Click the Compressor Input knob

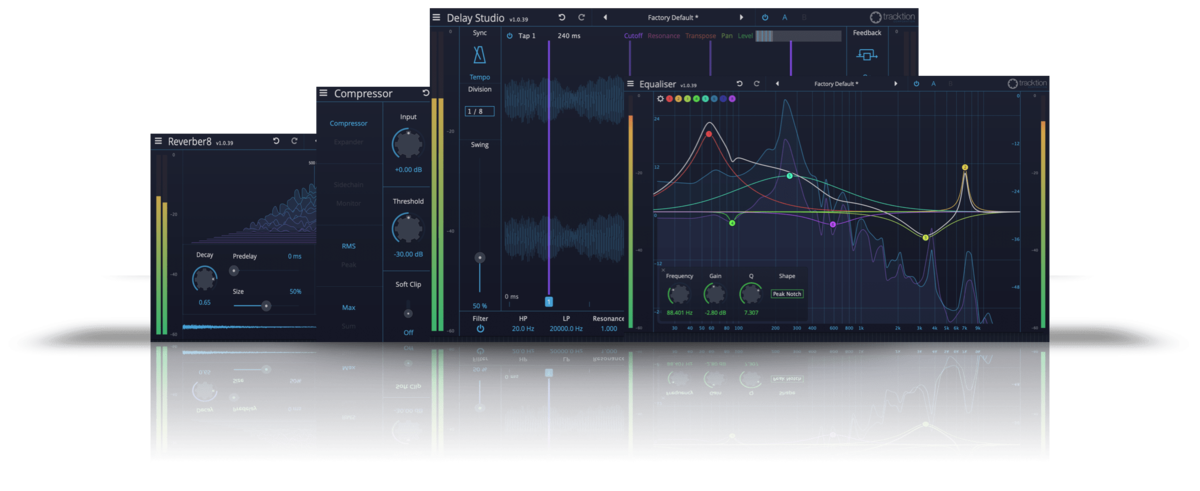tap(407, 144)
